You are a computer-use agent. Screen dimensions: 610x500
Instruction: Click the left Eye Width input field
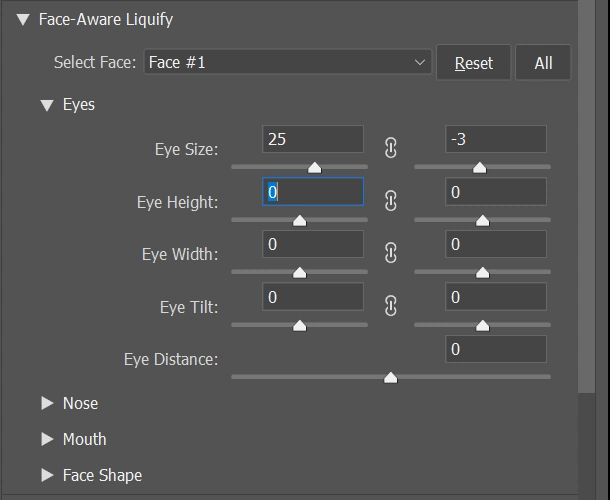coord(313,244)
